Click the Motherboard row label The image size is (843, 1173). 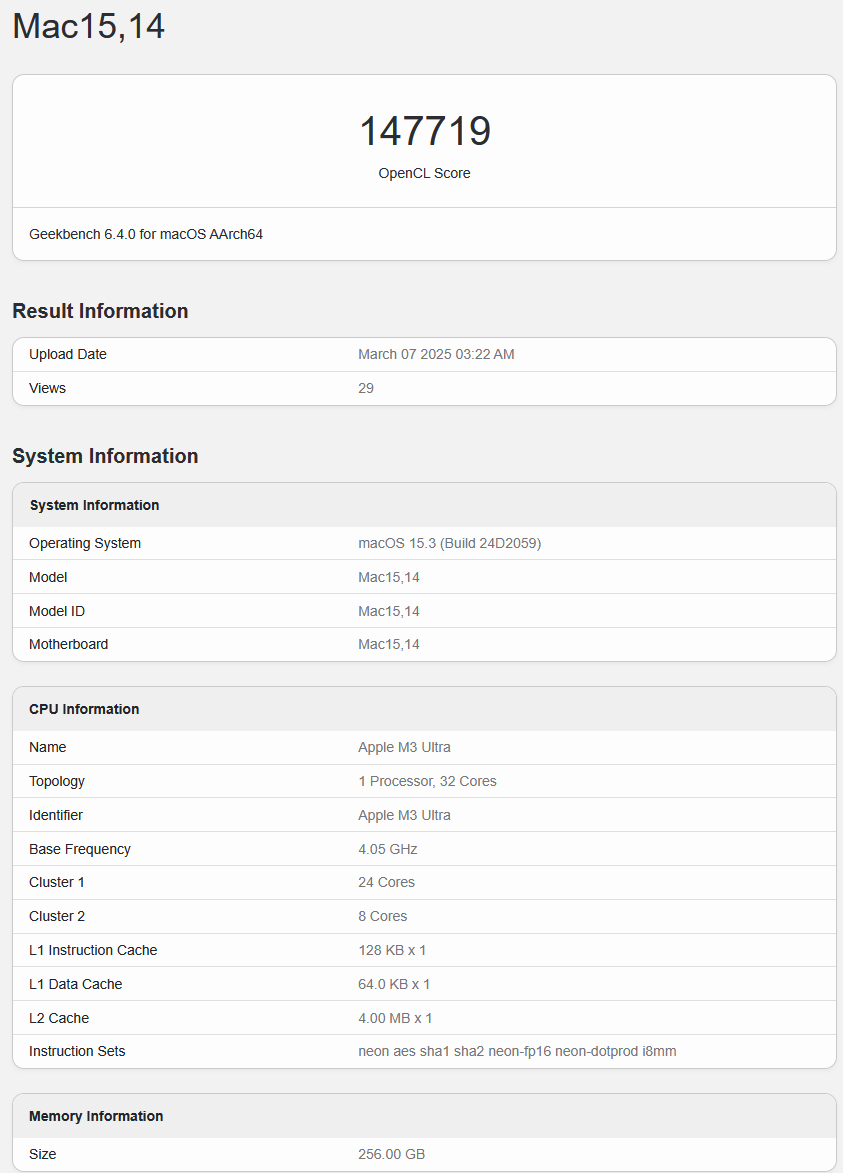[69, 644]
